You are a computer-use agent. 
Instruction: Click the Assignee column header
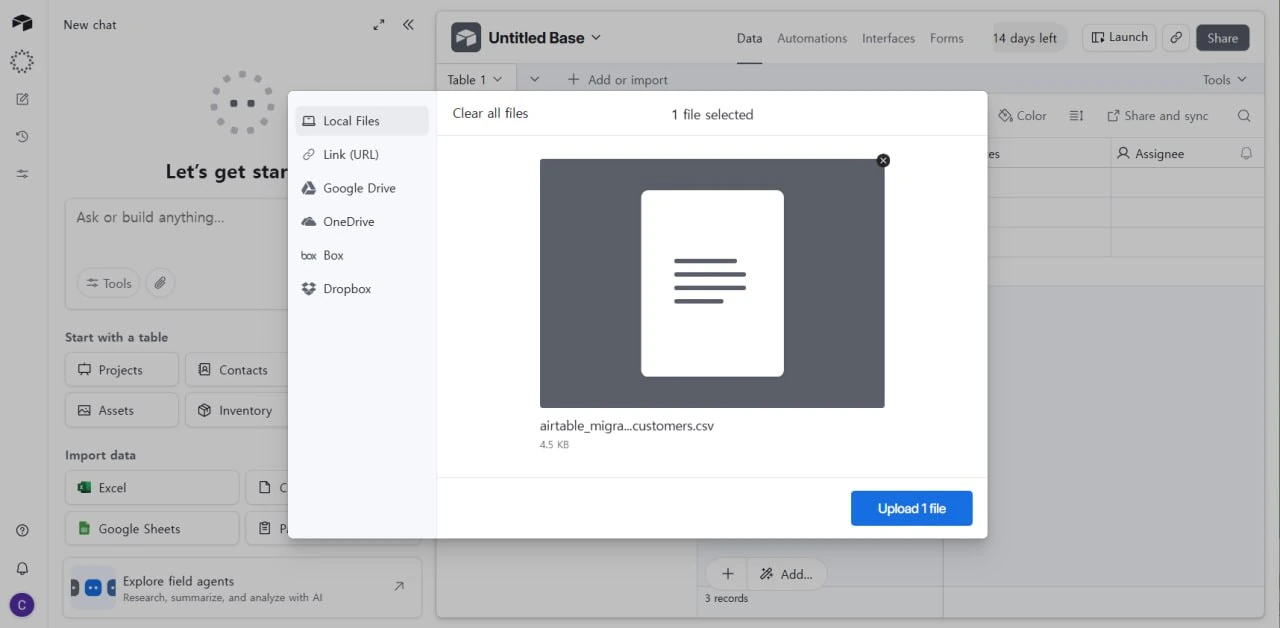coord(1185,154)
